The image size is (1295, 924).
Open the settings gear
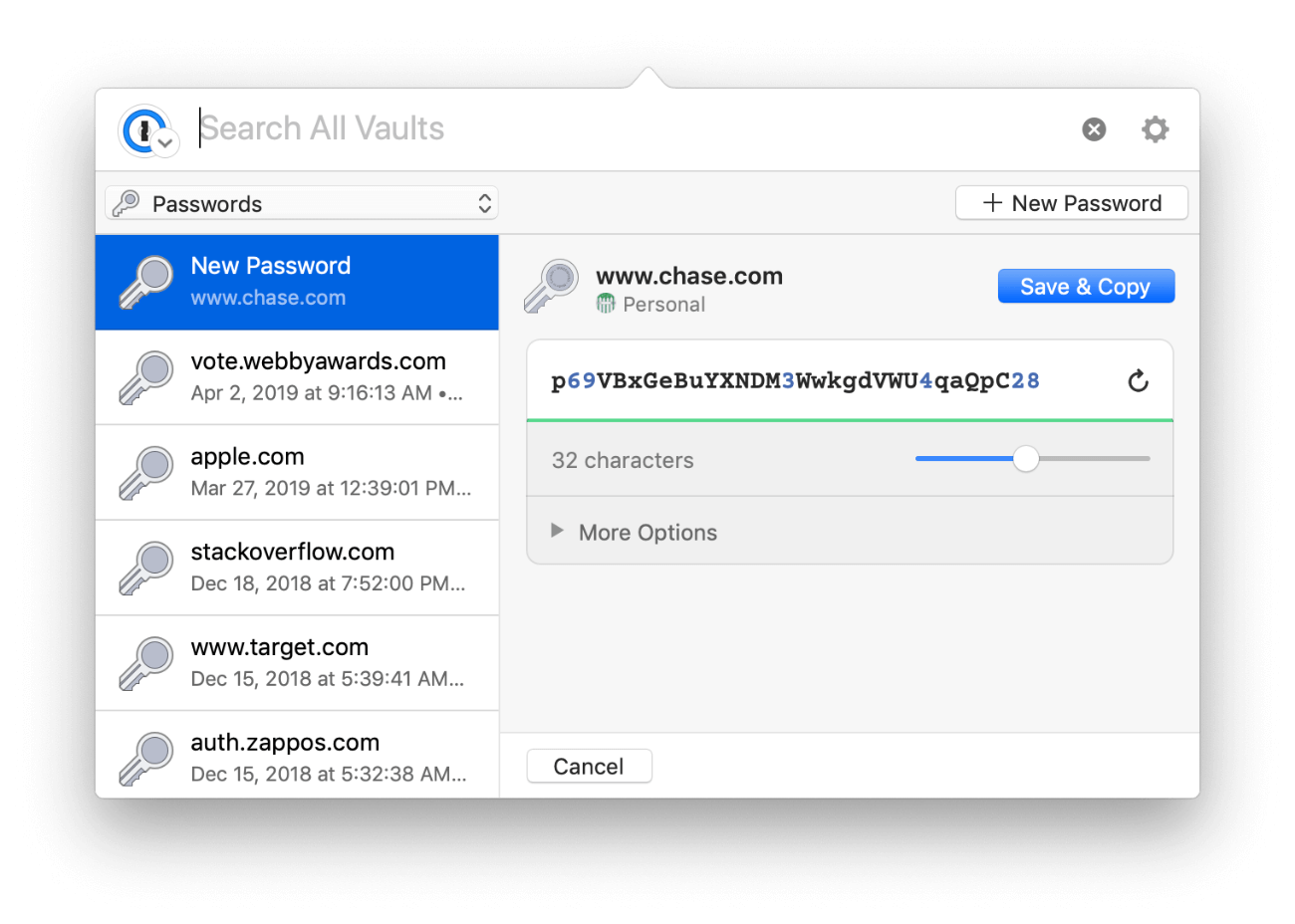[x=1155, y=128]
